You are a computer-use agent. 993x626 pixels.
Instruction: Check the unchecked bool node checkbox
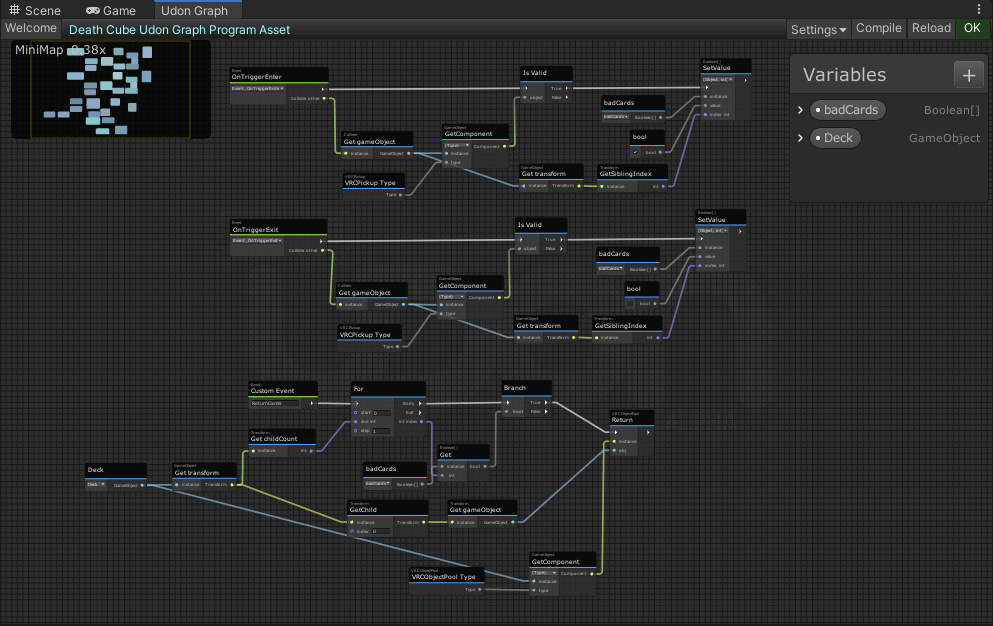click(630, 303)
